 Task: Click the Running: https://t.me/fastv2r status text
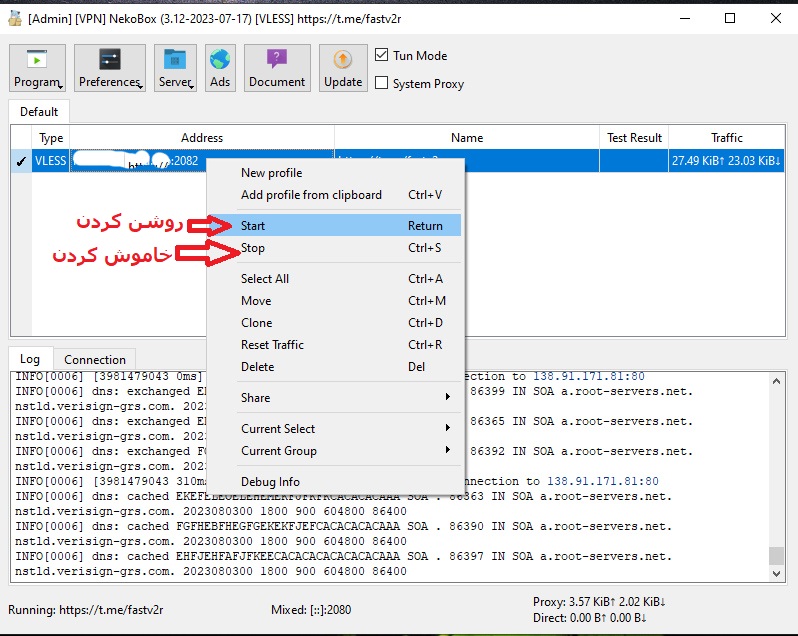pyautogui.click(x=86, y=610)
